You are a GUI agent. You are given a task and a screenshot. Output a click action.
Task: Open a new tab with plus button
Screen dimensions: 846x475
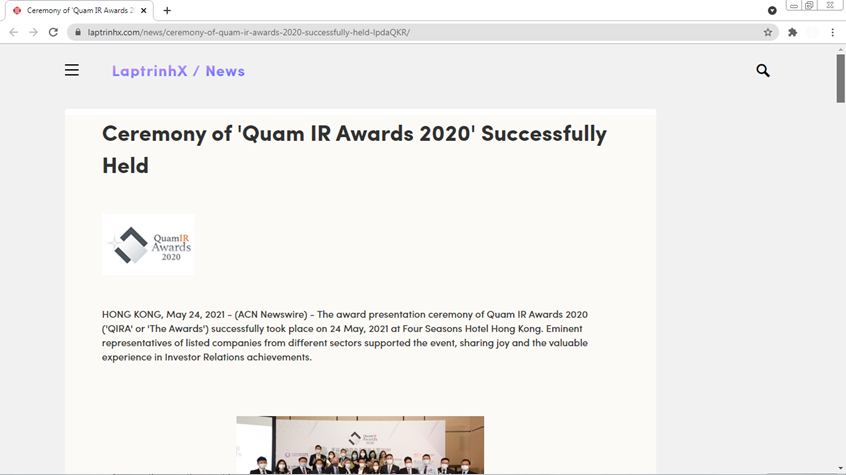(167, 10)
